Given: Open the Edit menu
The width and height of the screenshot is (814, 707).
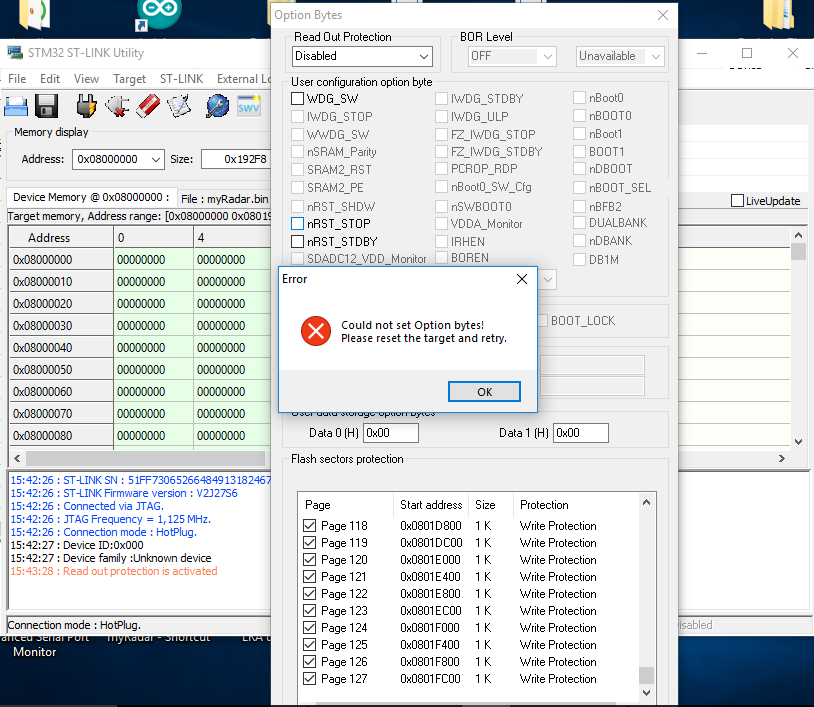Looking at the screenshot, I should point(50,79).
